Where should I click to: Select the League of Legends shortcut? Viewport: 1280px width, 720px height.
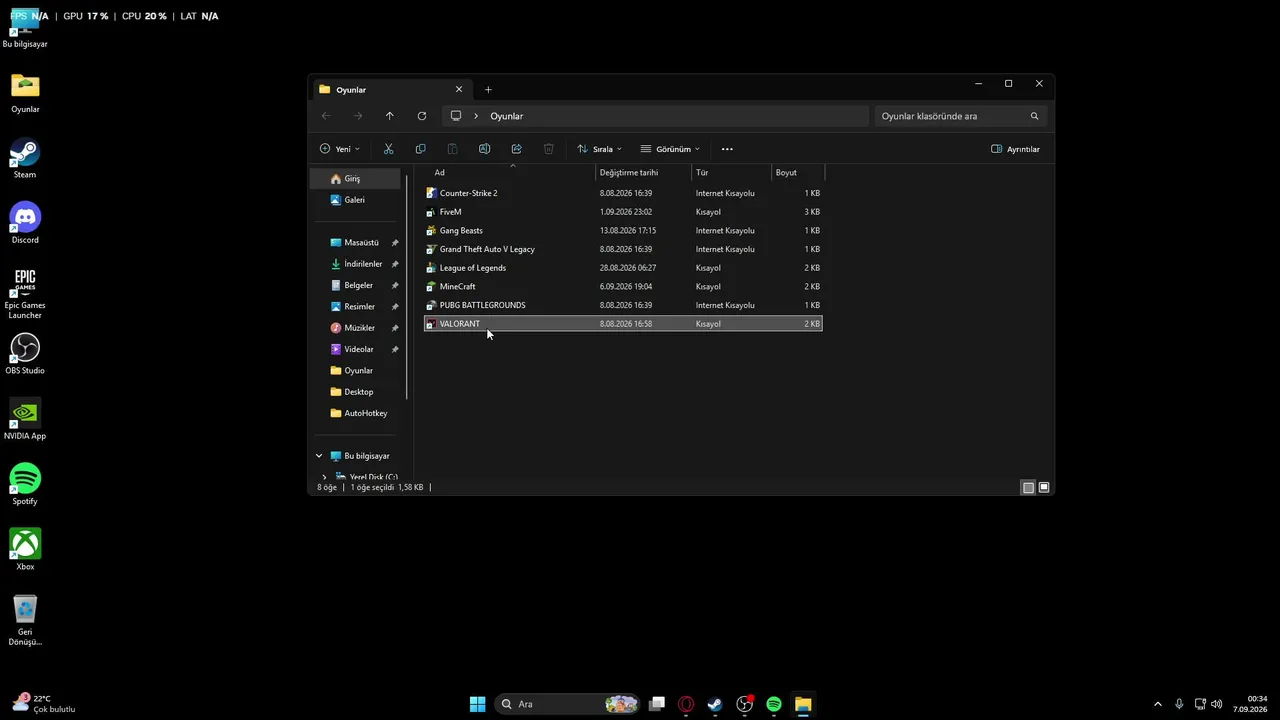(623, 268)
